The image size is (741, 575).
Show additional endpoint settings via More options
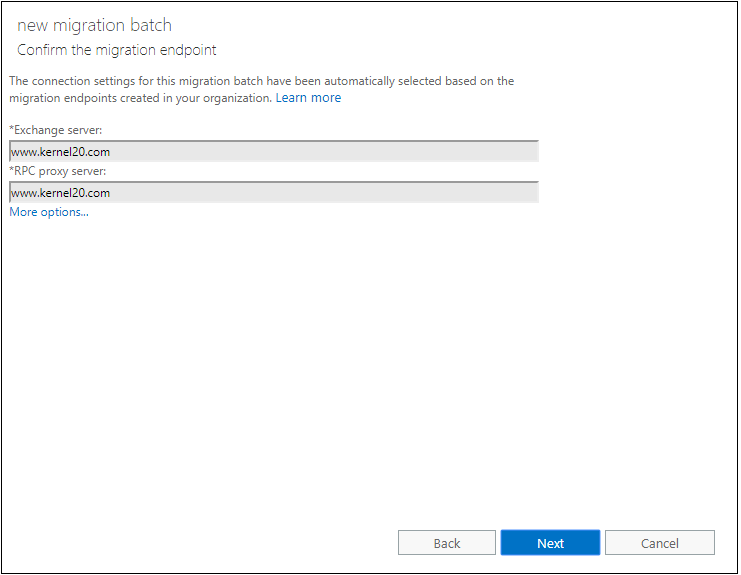pyautogui.click(x=49, y=212)
